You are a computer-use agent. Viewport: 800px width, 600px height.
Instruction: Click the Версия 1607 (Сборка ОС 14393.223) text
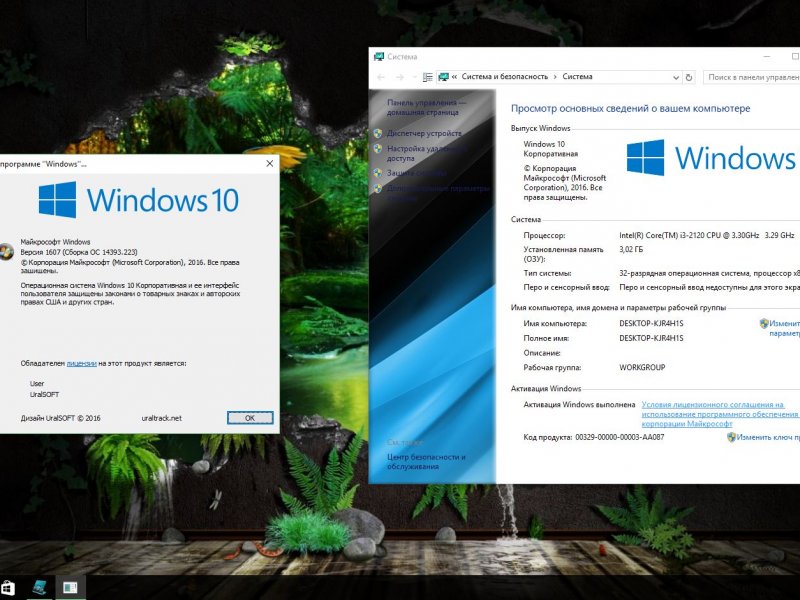coord(79,252)
